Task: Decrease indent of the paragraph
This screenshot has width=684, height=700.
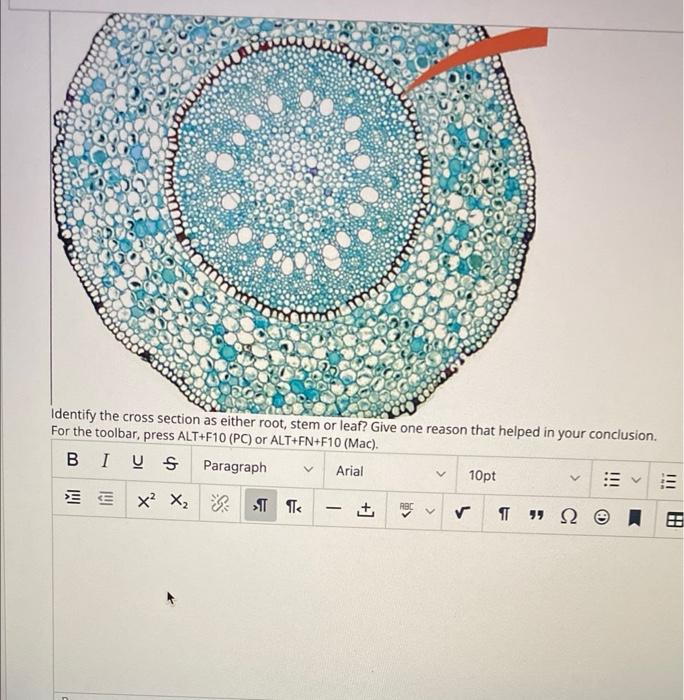Action: [106, 498]
